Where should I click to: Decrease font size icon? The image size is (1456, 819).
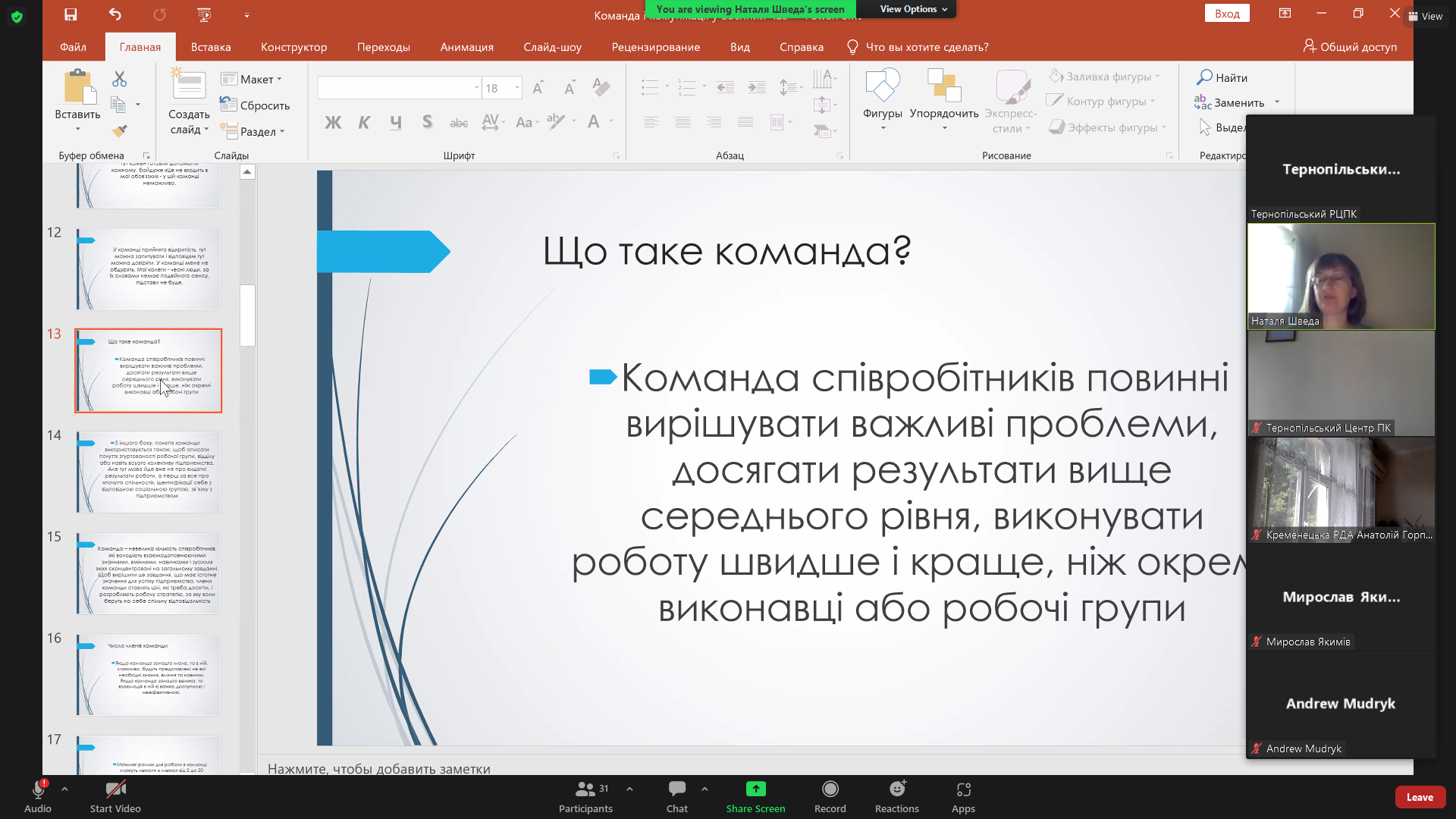pos(570,88)
